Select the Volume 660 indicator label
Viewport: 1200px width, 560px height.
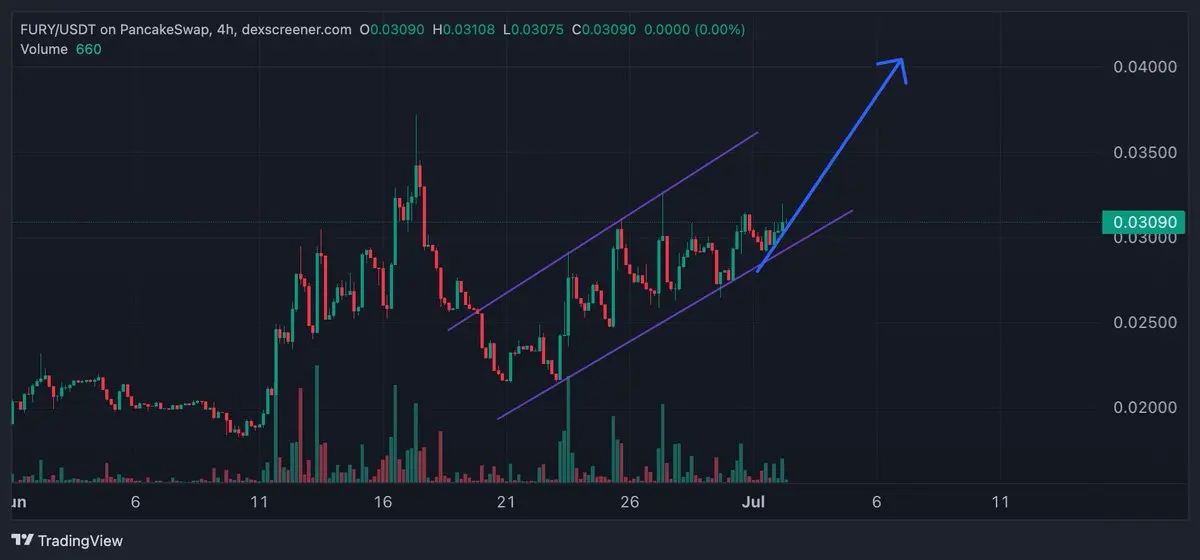coord(61,49)
